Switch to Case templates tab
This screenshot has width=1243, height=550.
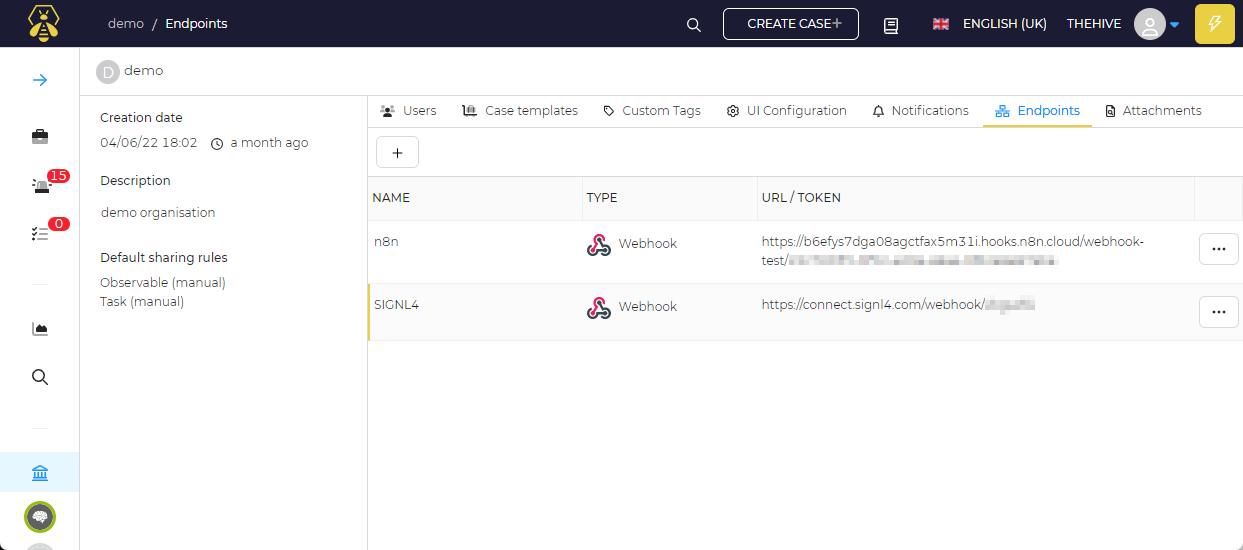point(520,111)
